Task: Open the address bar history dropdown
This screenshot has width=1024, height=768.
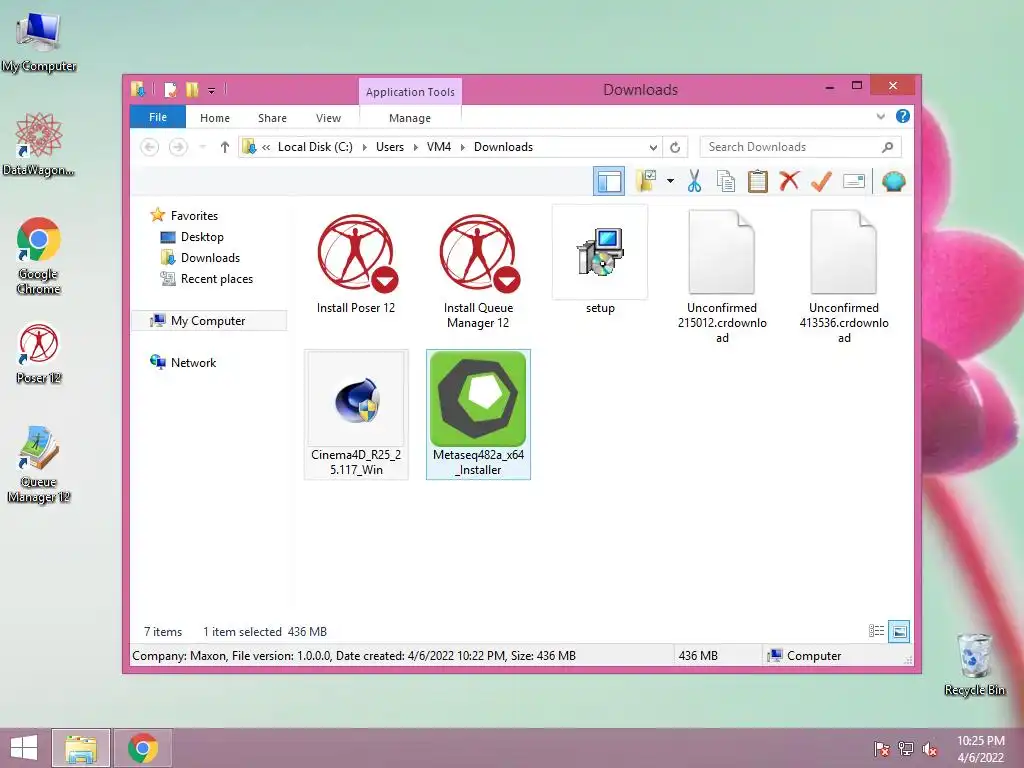Action: coord(653,147)
